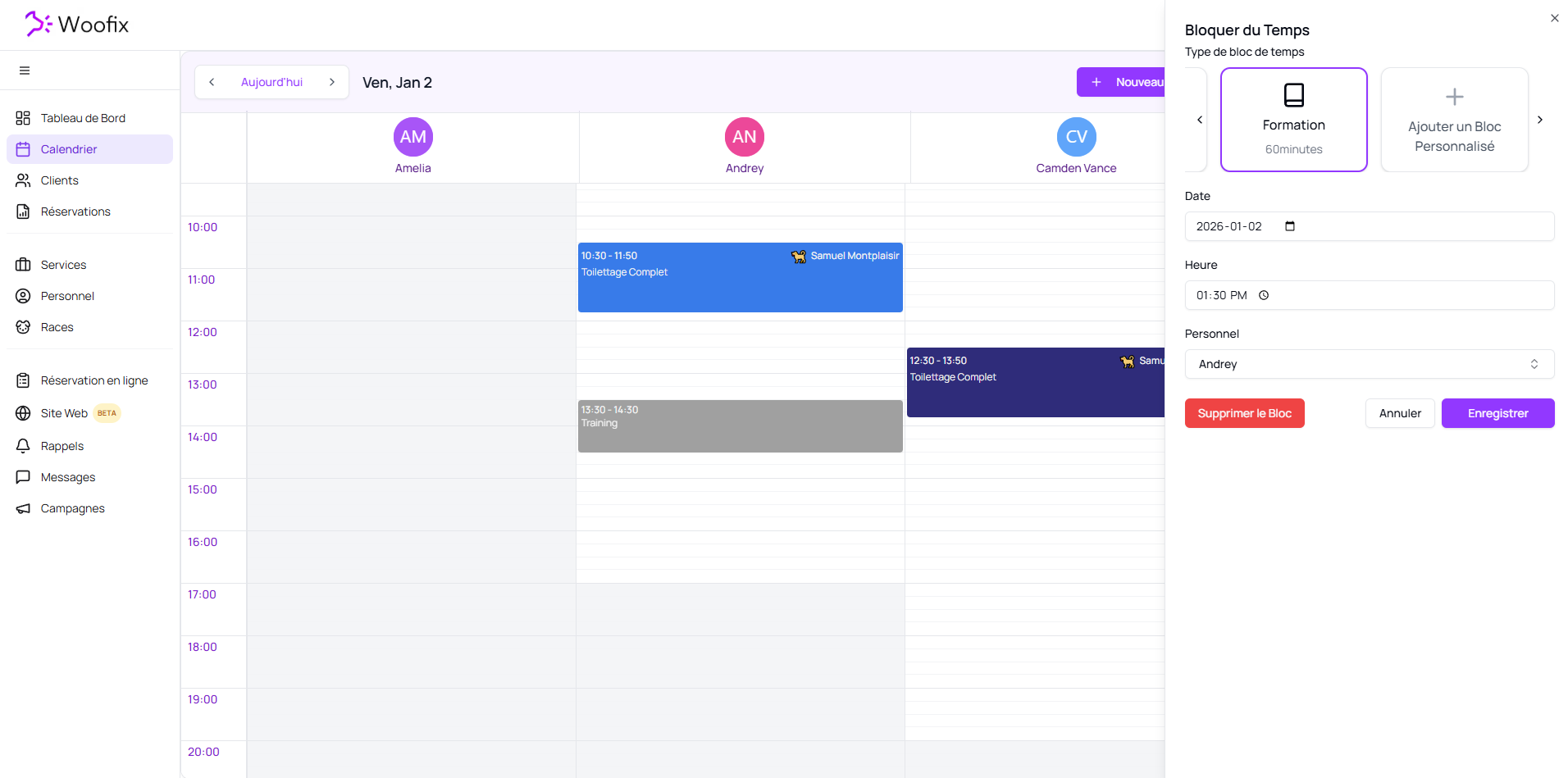Open the gray Training block on calendar
1568x778 pixels.
click(x=740, y=426)
